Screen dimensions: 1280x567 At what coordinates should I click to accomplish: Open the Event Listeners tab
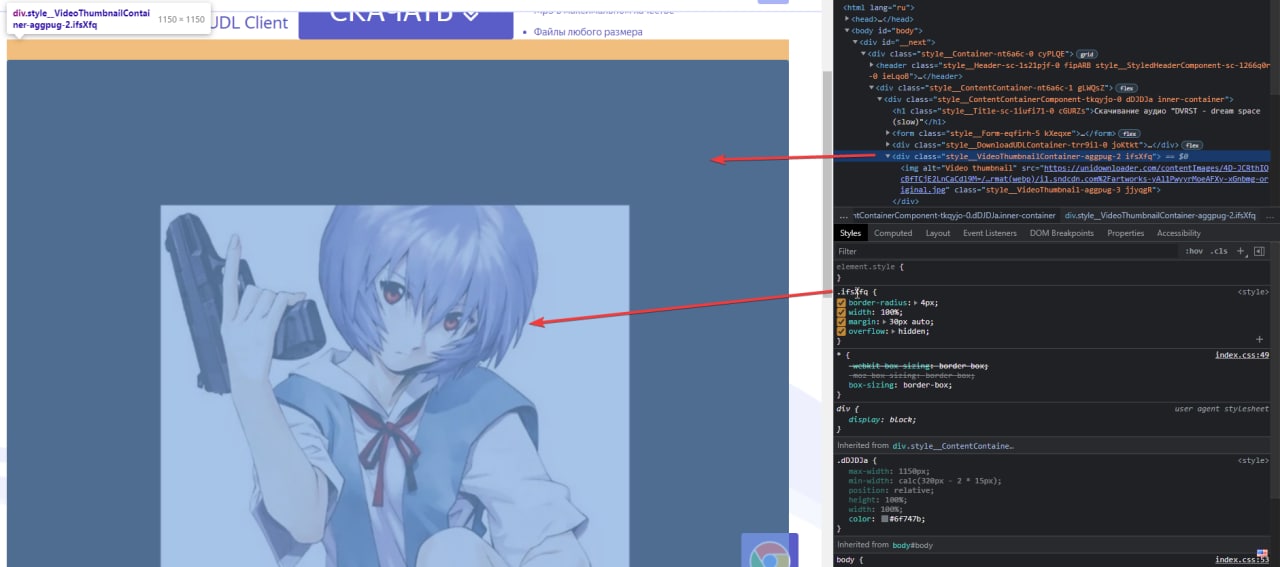[x=990, y=233]
